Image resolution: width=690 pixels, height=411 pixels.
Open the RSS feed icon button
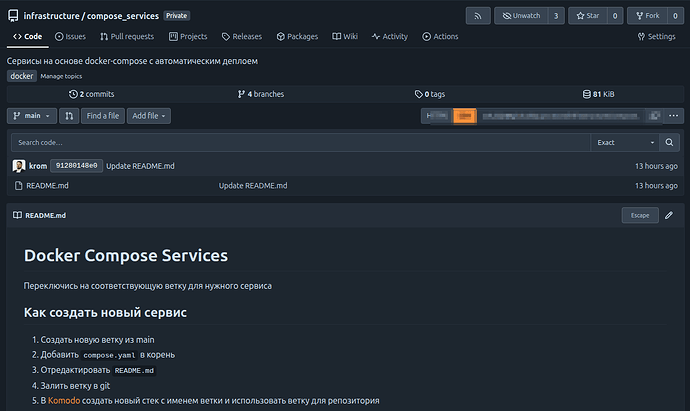pos(478,16)
